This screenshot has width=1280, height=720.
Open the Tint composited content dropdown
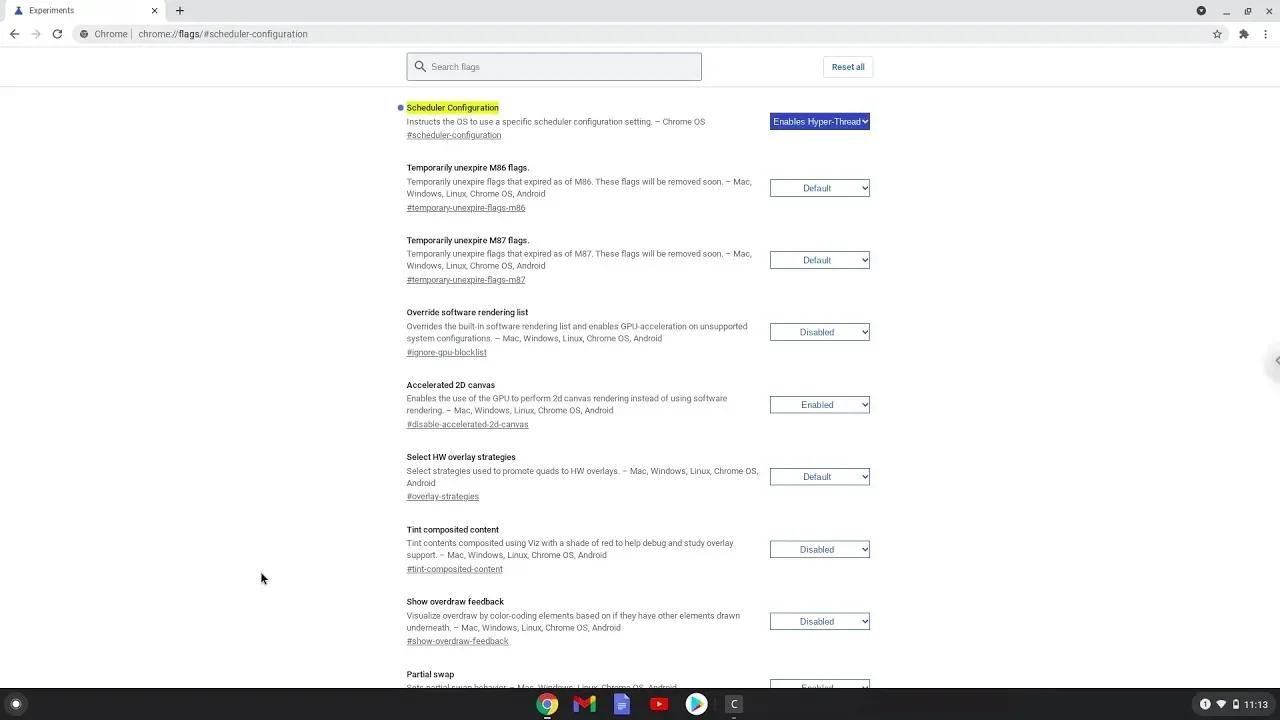[x=820, y=550]
